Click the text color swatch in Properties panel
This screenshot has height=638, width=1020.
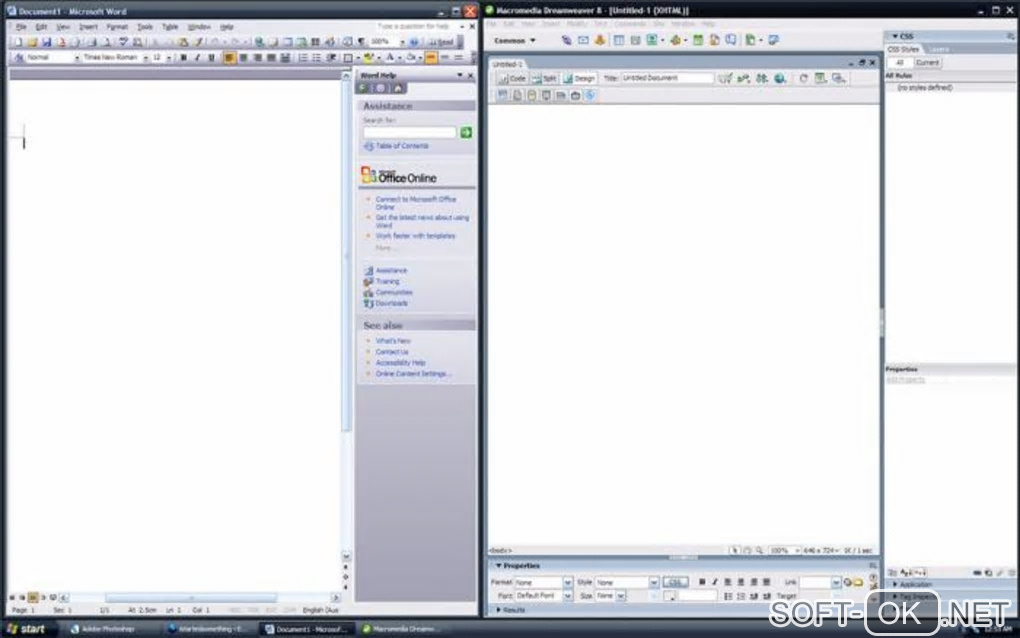coord(669,596)
